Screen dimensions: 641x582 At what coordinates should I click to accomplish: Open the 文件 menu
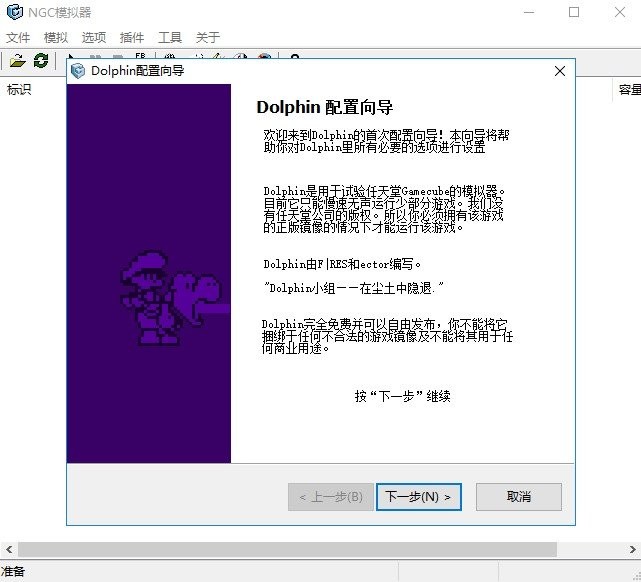pos(18,38)
